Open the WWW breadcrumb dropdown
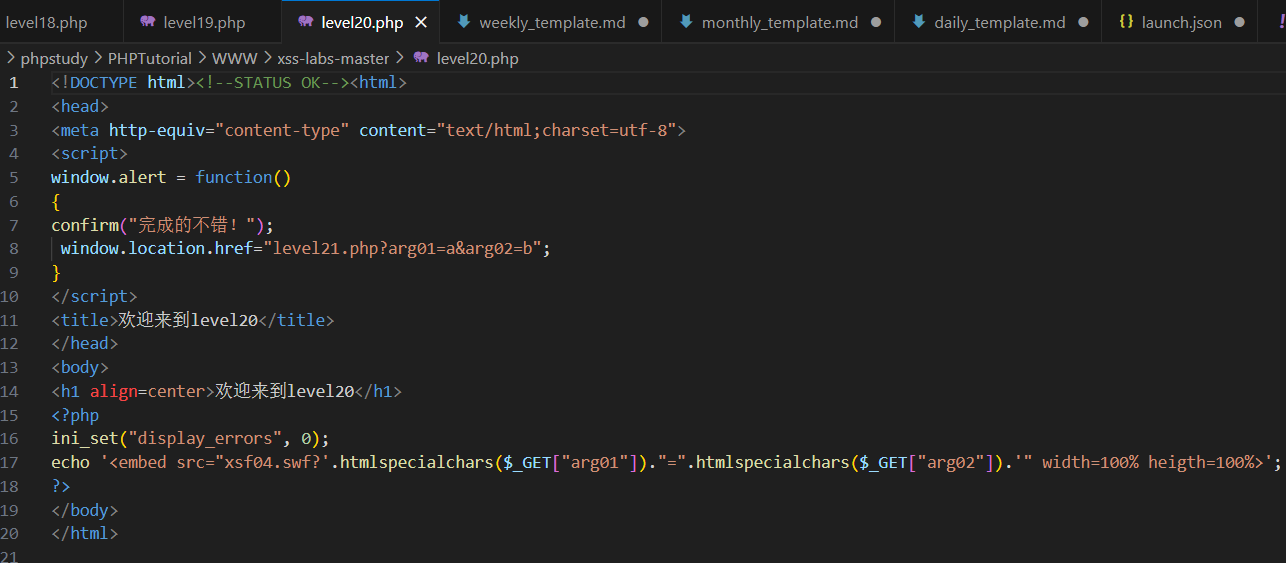Image resolution: width=1286 pixels, height=563 pixels. [x=234, y=58]
